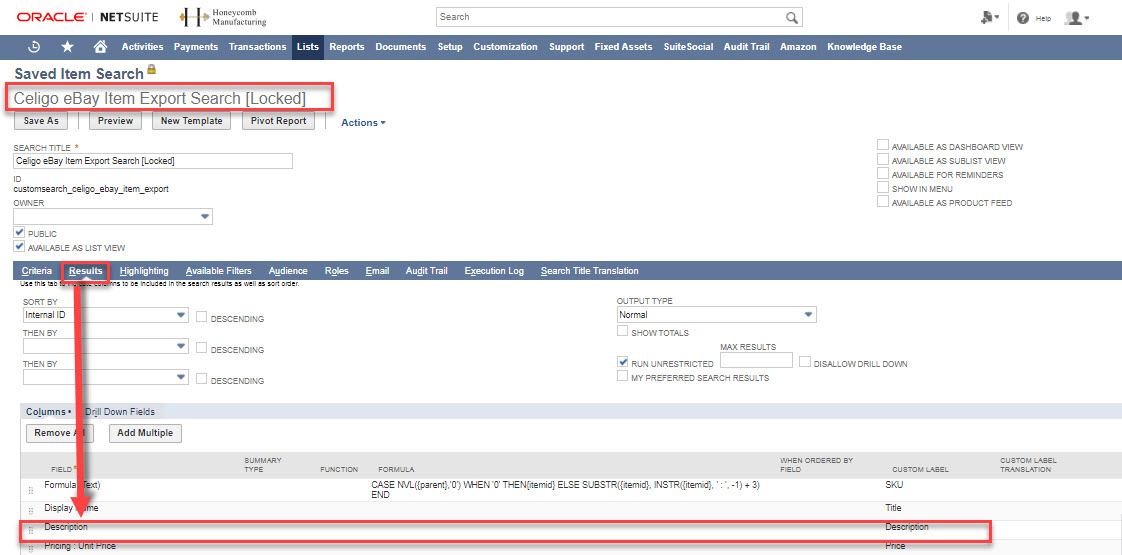Switch to the Audience tab

click(x=288, y=271)
